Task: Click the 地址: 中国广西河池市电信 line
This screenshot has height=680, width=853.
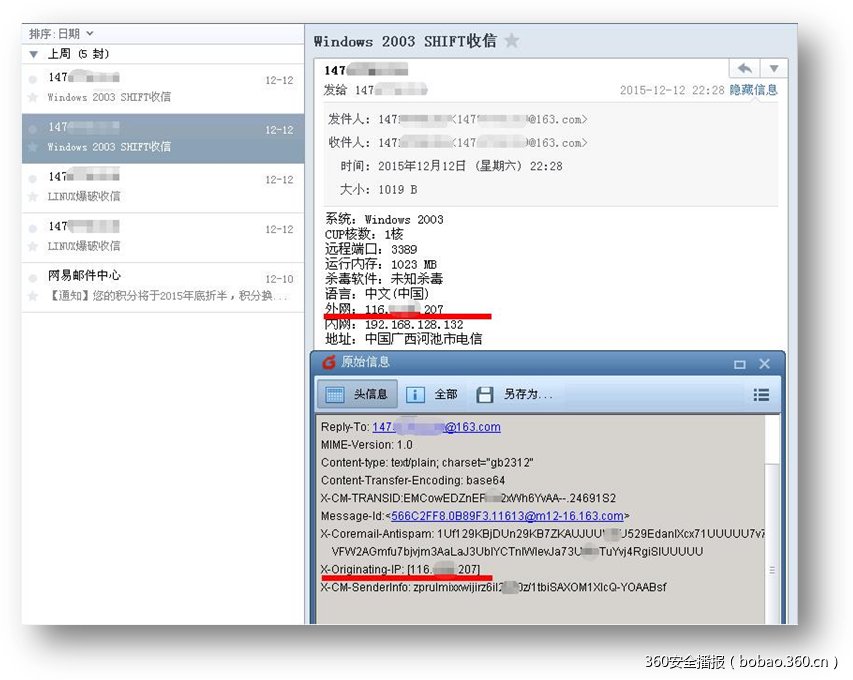Action: click(x=403, y=339)
